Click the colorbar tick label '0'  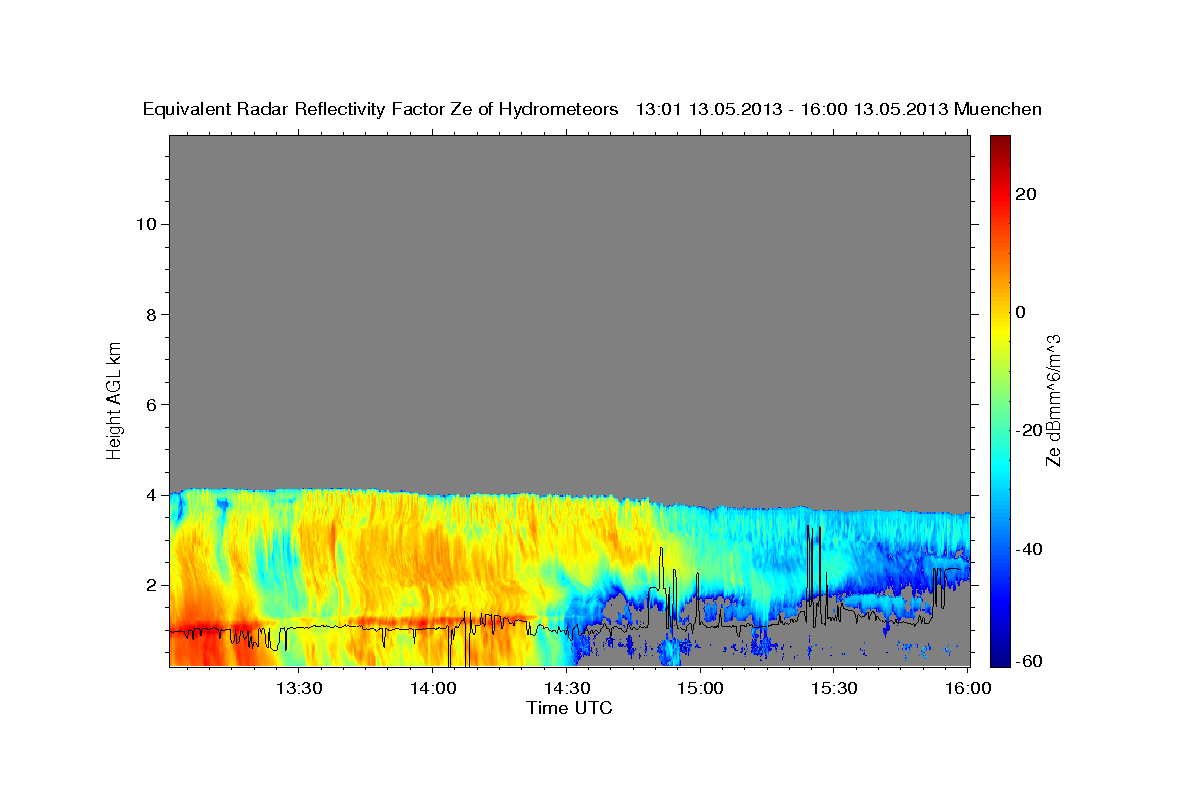click(x=1020, y=312)
